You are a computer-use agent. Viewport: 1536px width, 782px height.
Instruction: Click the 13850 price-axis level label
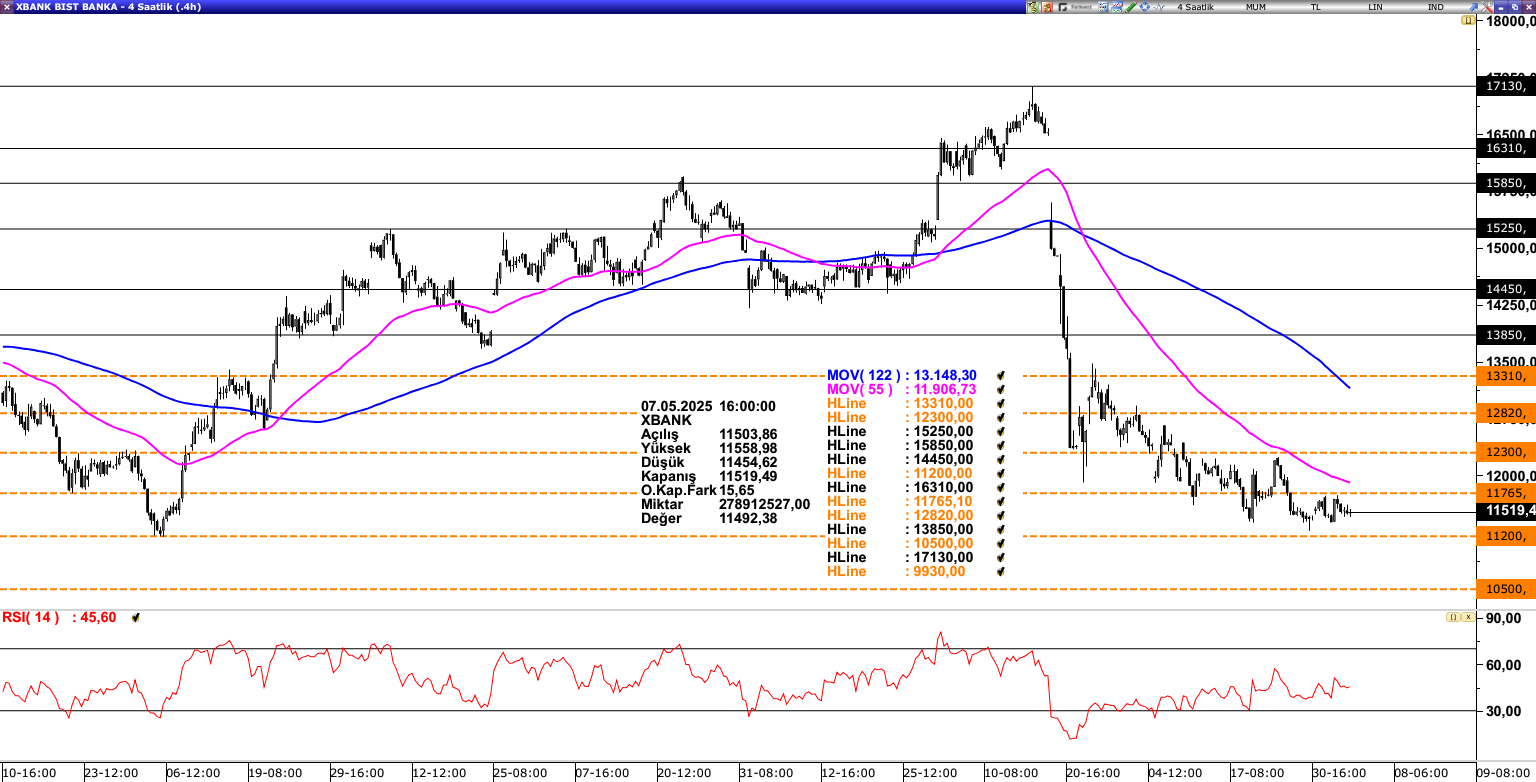(x=1505, y=335)
